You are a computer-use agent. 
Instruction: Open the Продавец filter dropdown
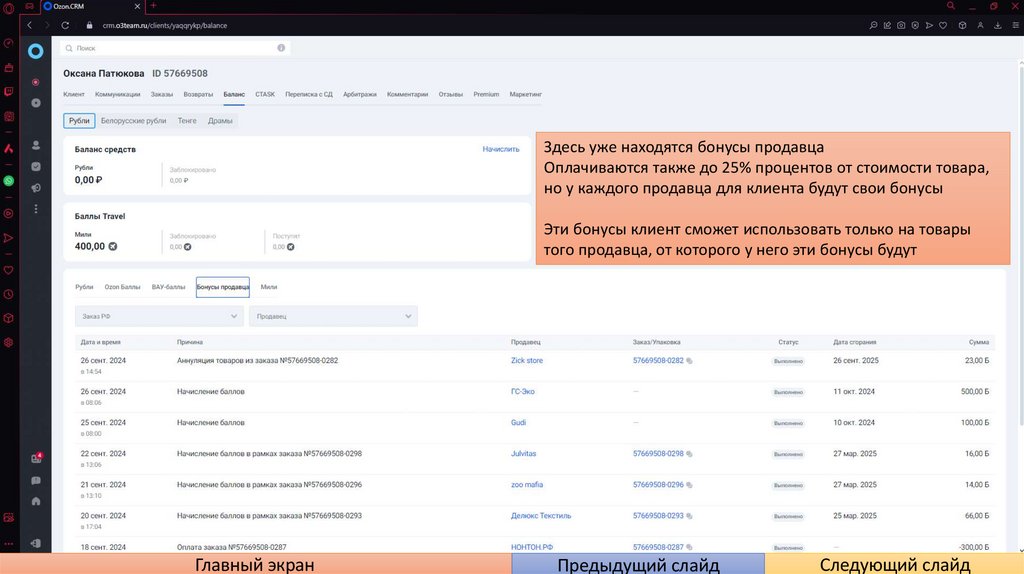[333, 316]
